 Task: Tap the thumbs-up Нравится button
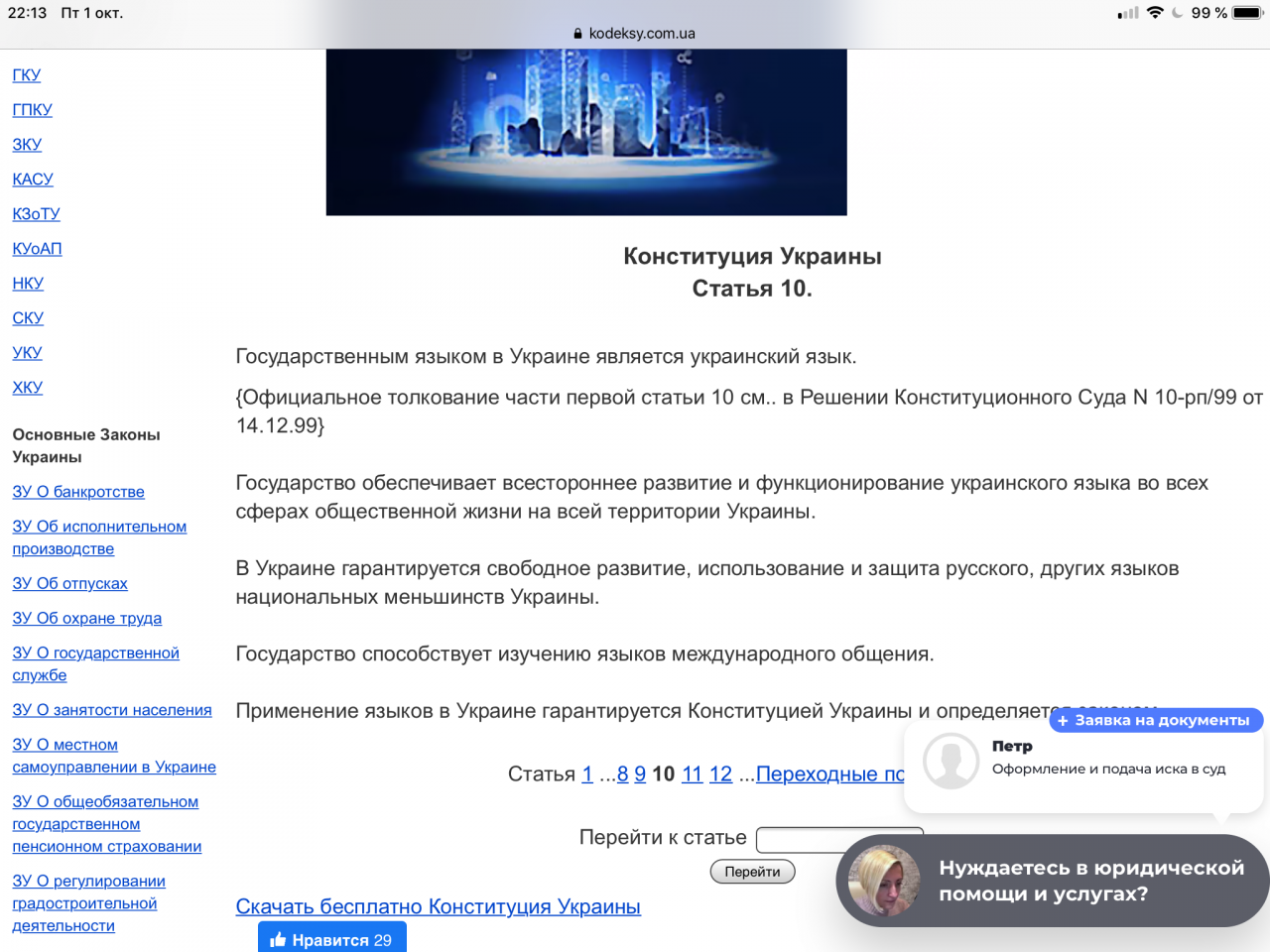point(331,939)
